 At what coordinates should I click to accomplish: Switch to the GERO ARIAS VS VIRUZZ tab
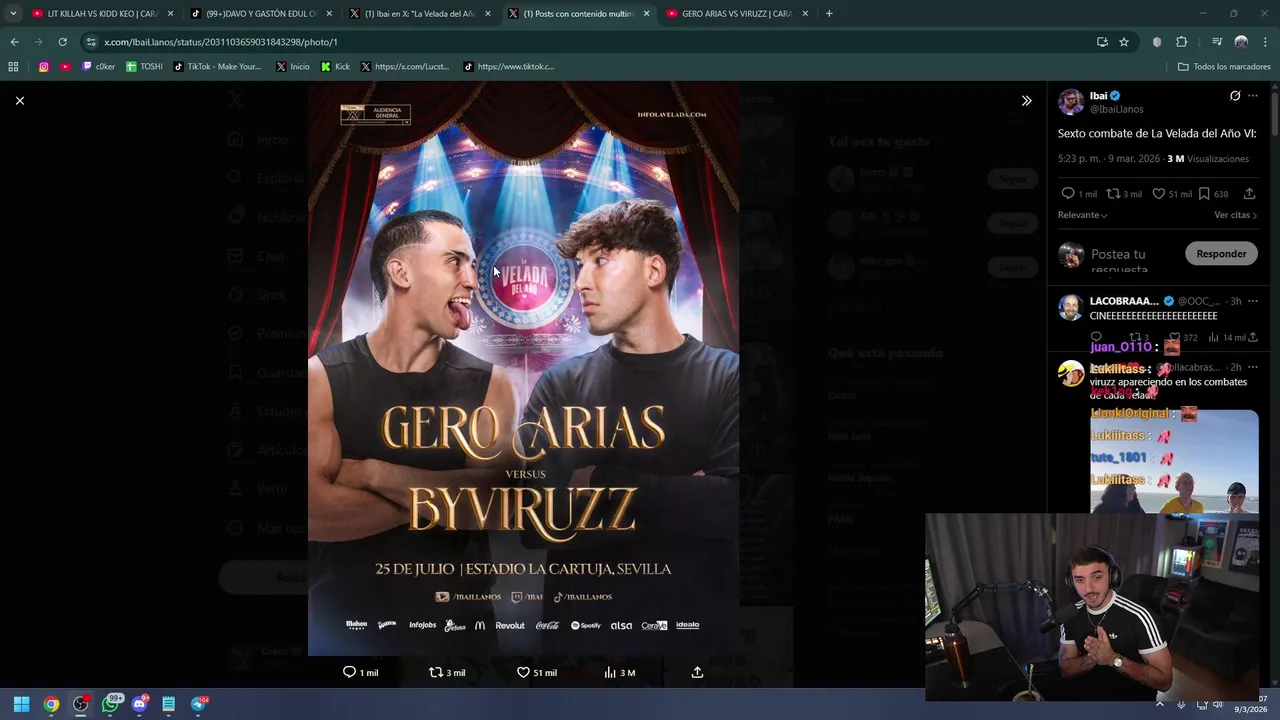pos(736,14)
